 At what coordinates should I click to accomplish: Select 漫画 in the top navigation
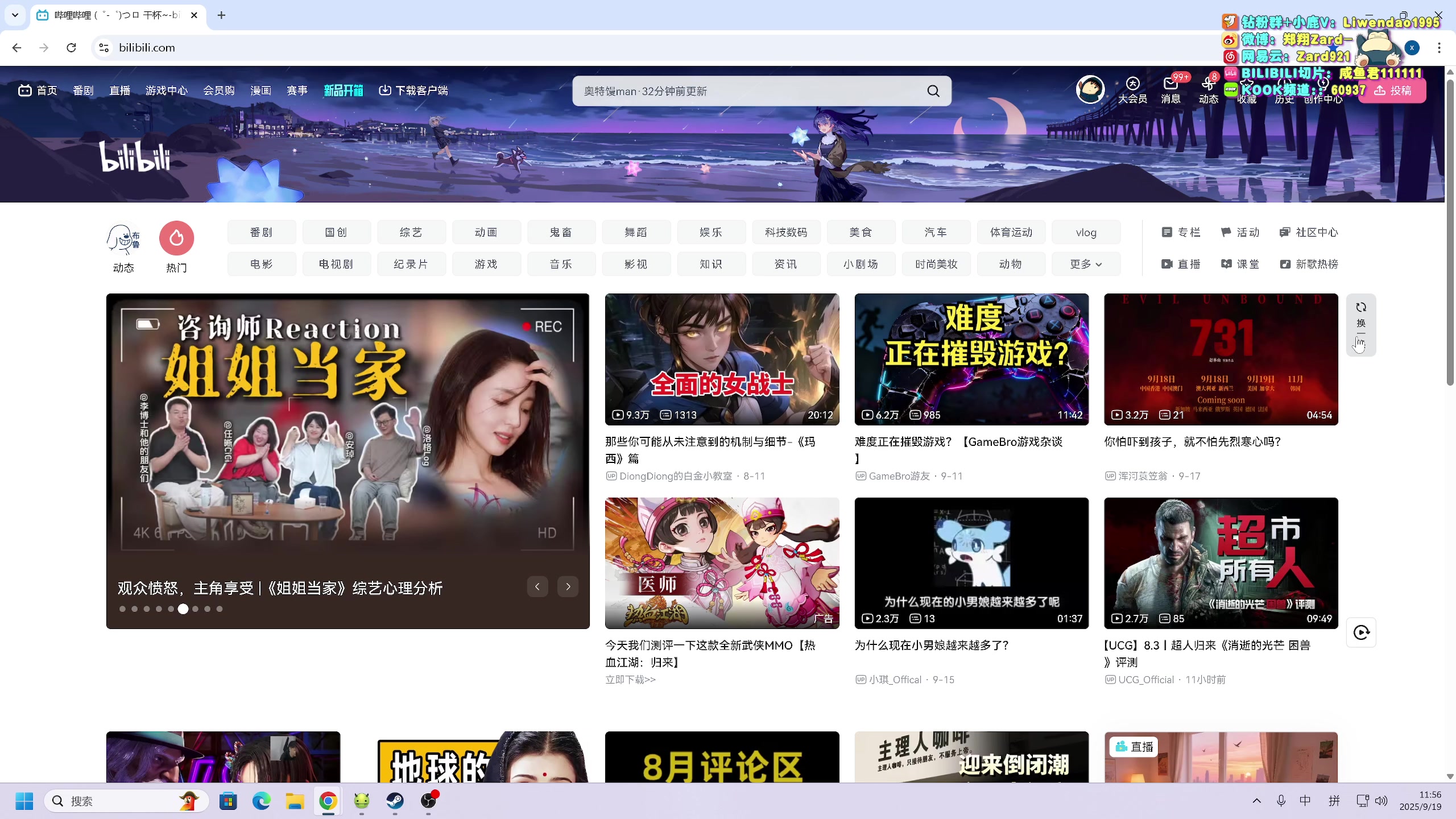(x=260, y=90)
